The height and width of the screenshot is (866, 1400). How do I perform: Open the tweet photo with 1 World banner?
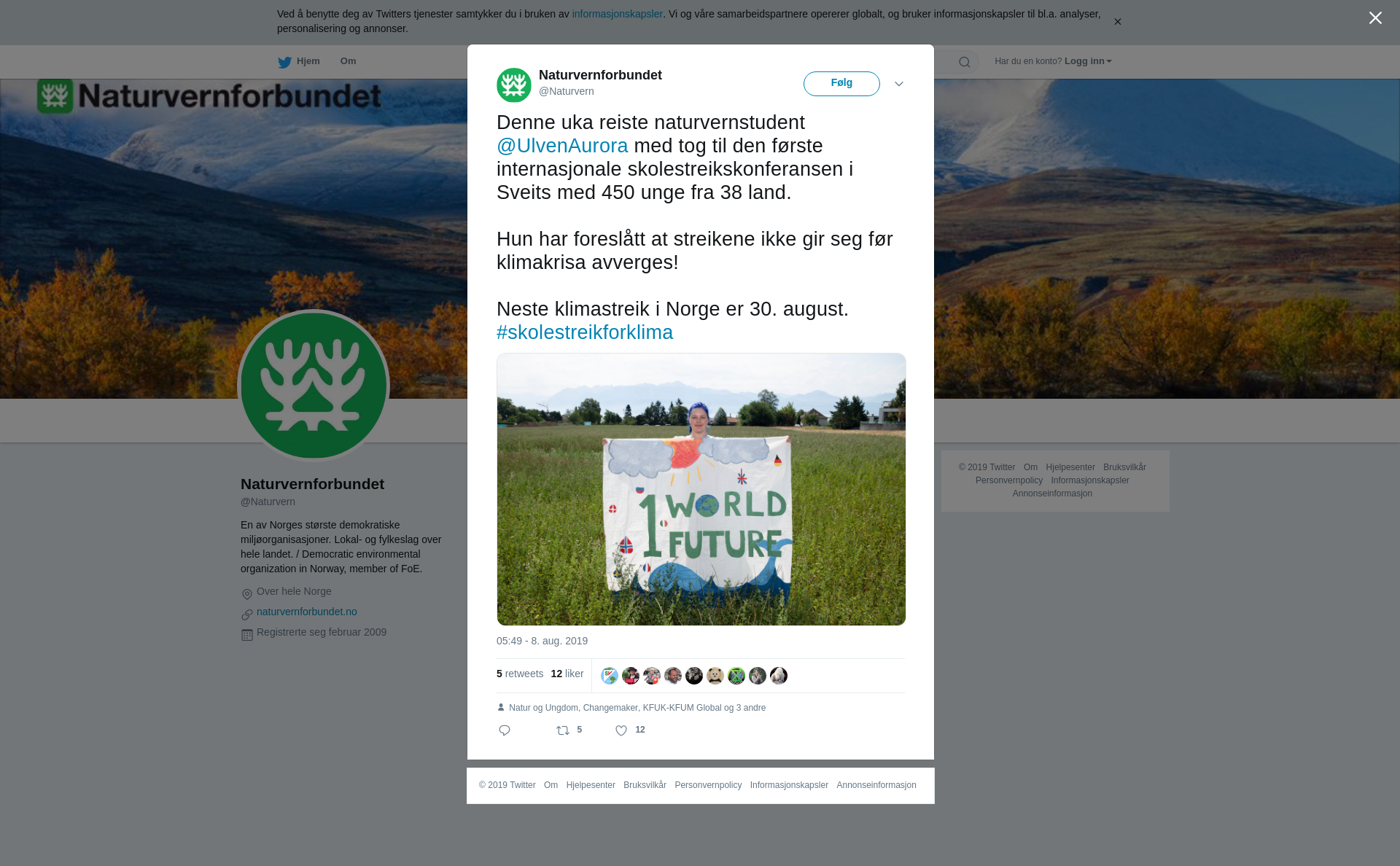701,489
